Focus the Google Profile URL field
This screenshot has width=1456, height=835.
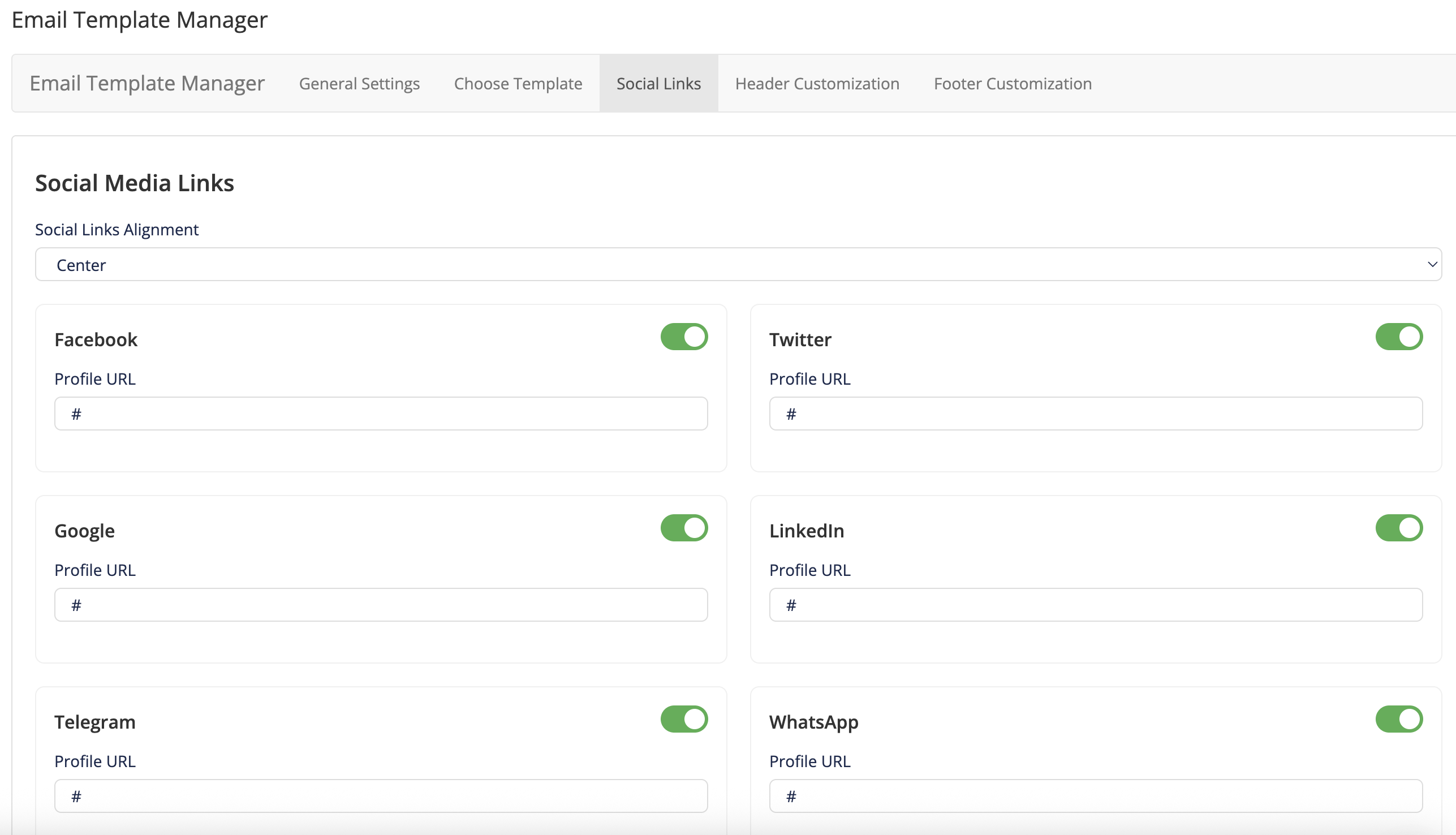tap(381, 604)
